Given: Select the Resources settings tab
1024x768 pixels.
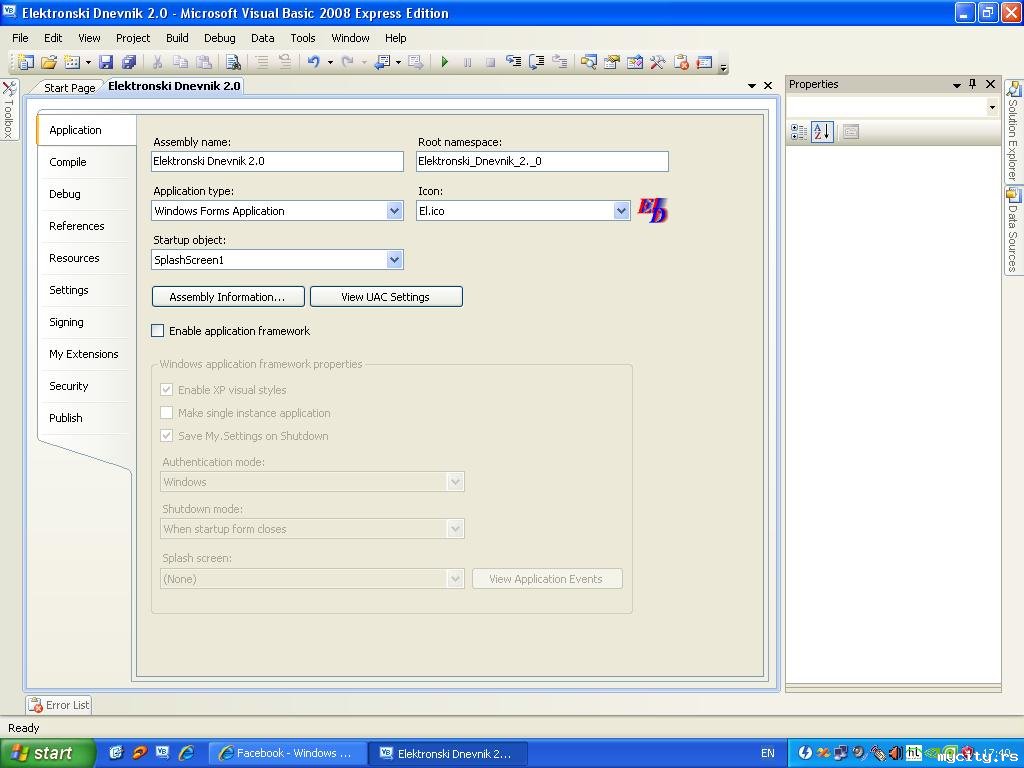Looking at the screenshot, I should click(x=74, y=258).
